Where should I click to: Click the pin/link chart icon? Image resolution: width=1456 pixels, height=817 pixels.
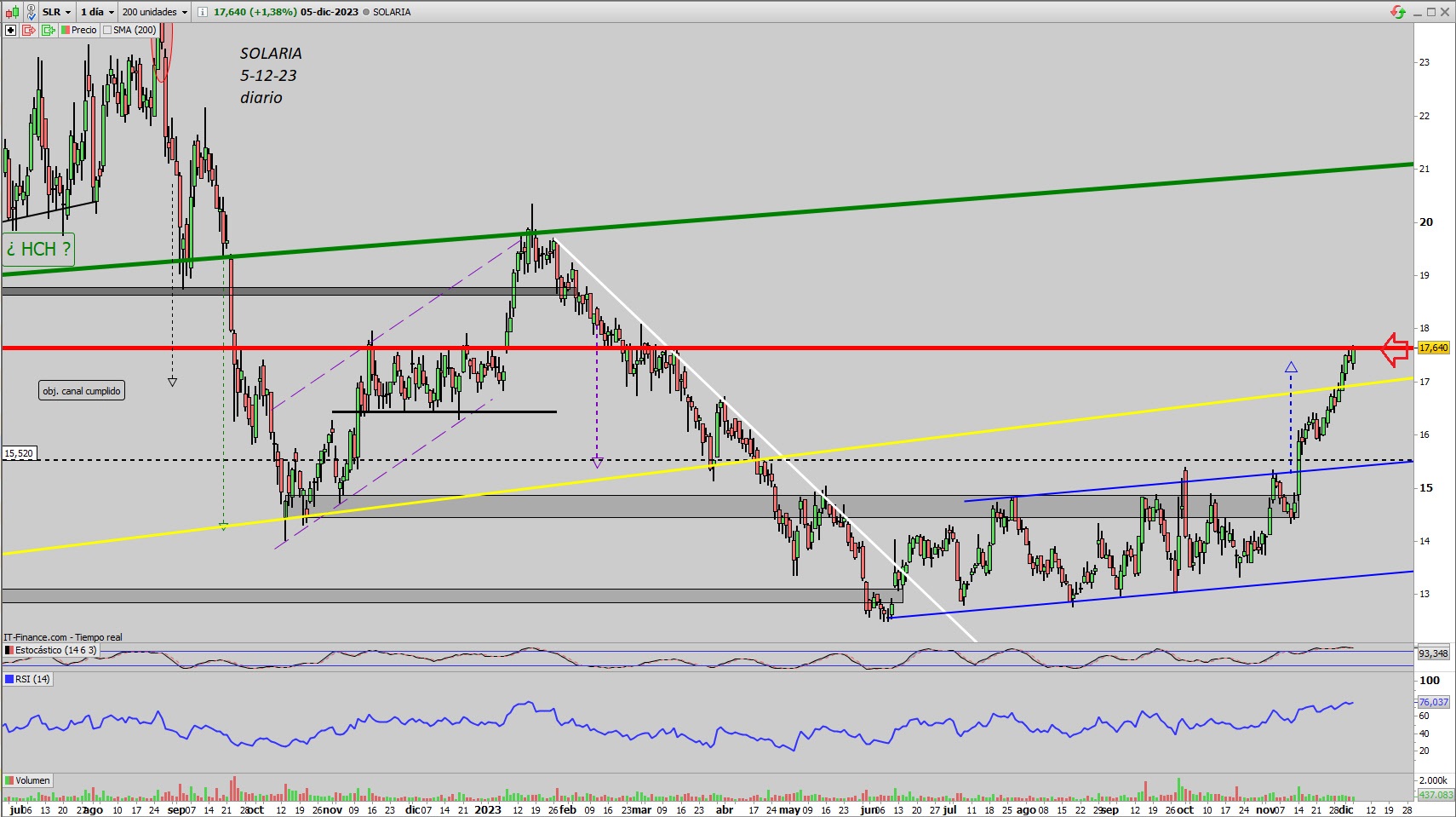tap(32, 12)
